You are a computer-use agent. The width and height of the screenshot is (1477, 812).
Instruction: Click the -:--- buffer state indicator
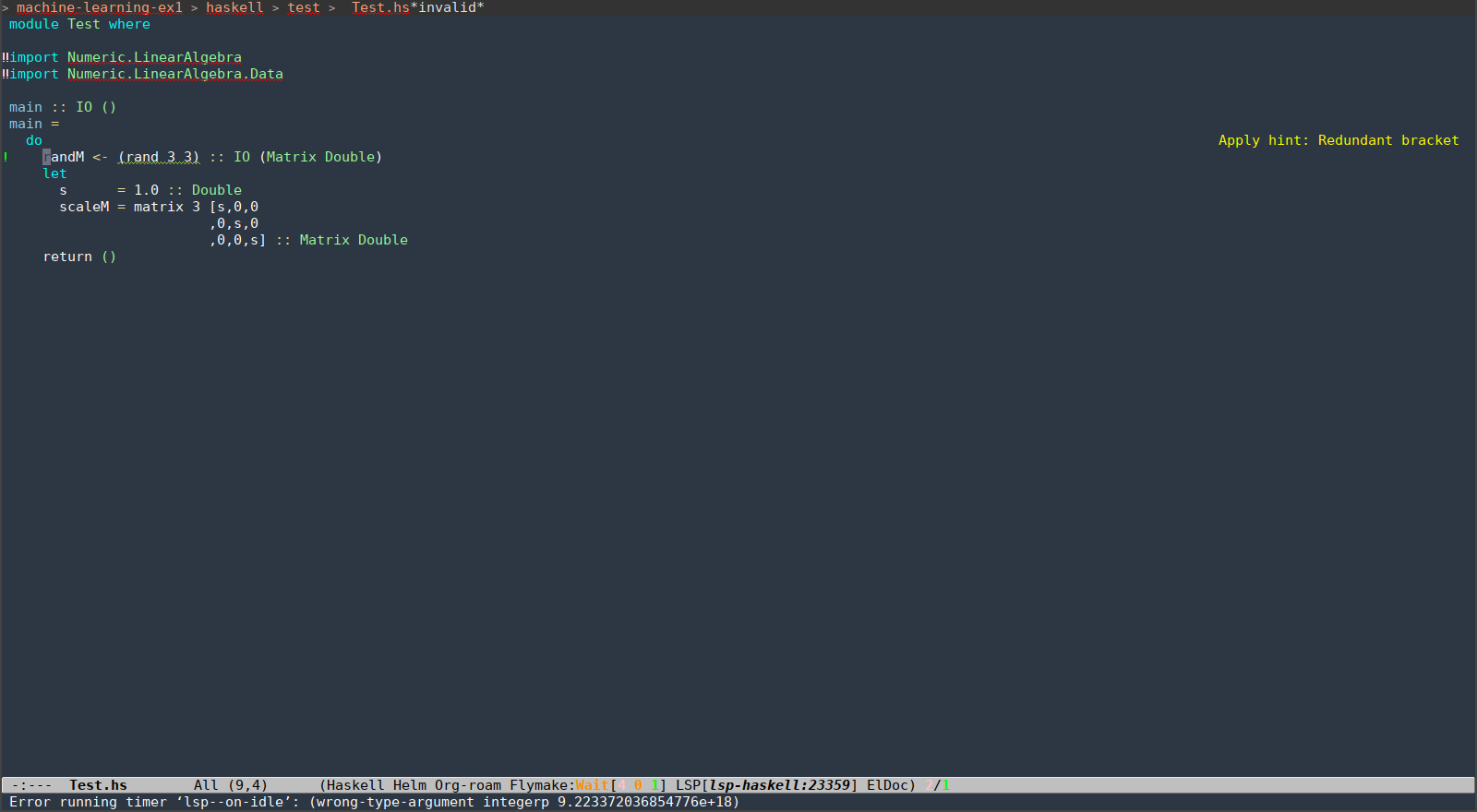pyautogui.click(x=31, y=785)
